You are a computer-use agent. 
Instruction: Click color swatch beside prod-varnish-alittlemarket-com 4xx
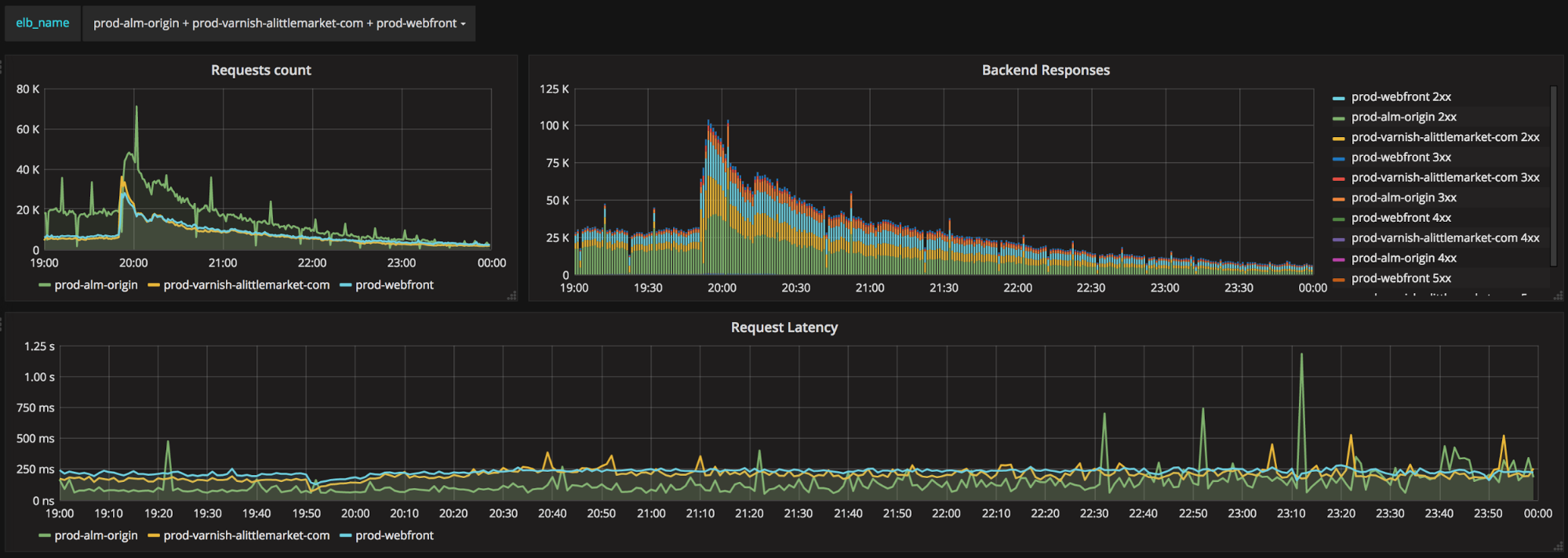pos(1338,239)
